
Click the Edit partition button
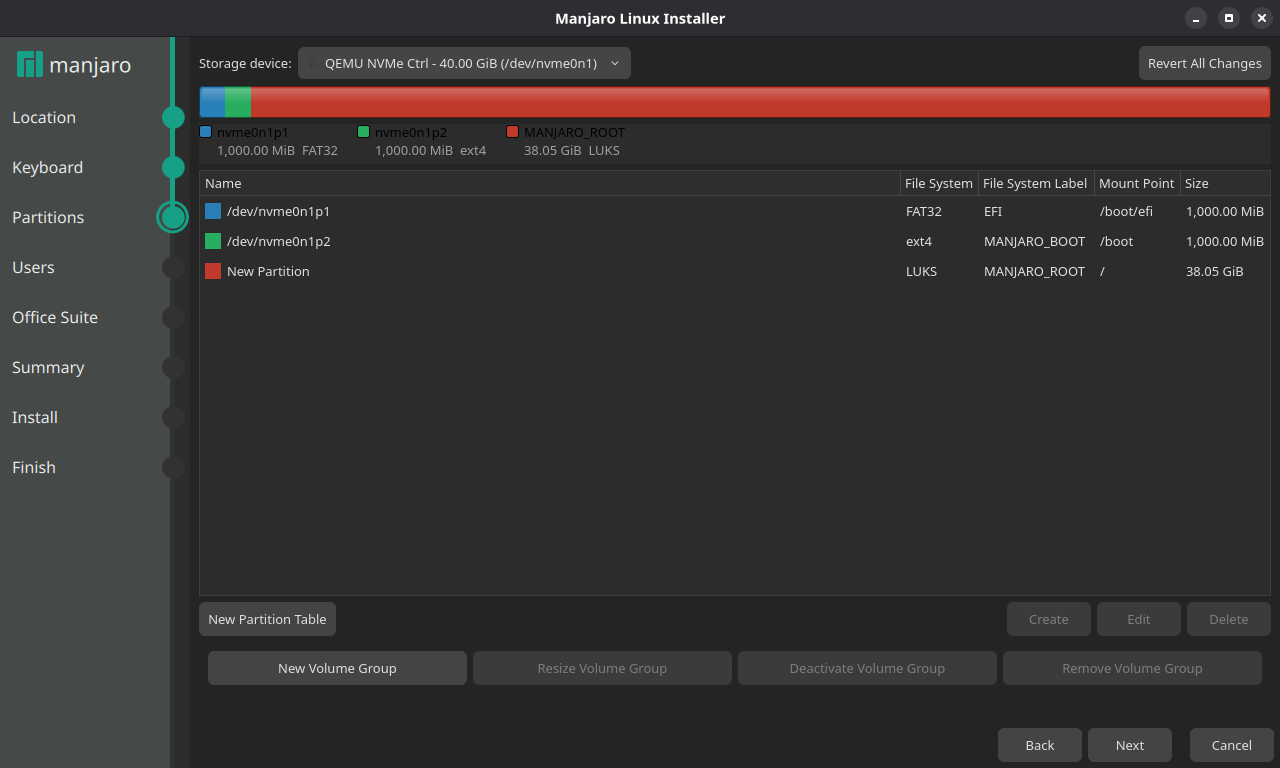pos(1139,619)
